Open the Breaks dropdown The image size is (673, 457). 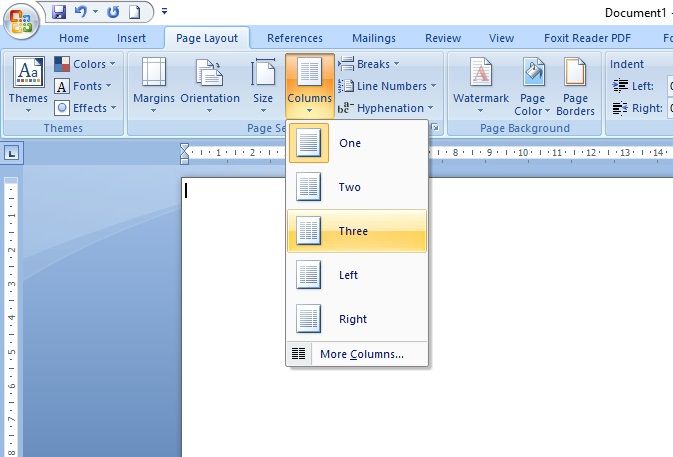369,64
